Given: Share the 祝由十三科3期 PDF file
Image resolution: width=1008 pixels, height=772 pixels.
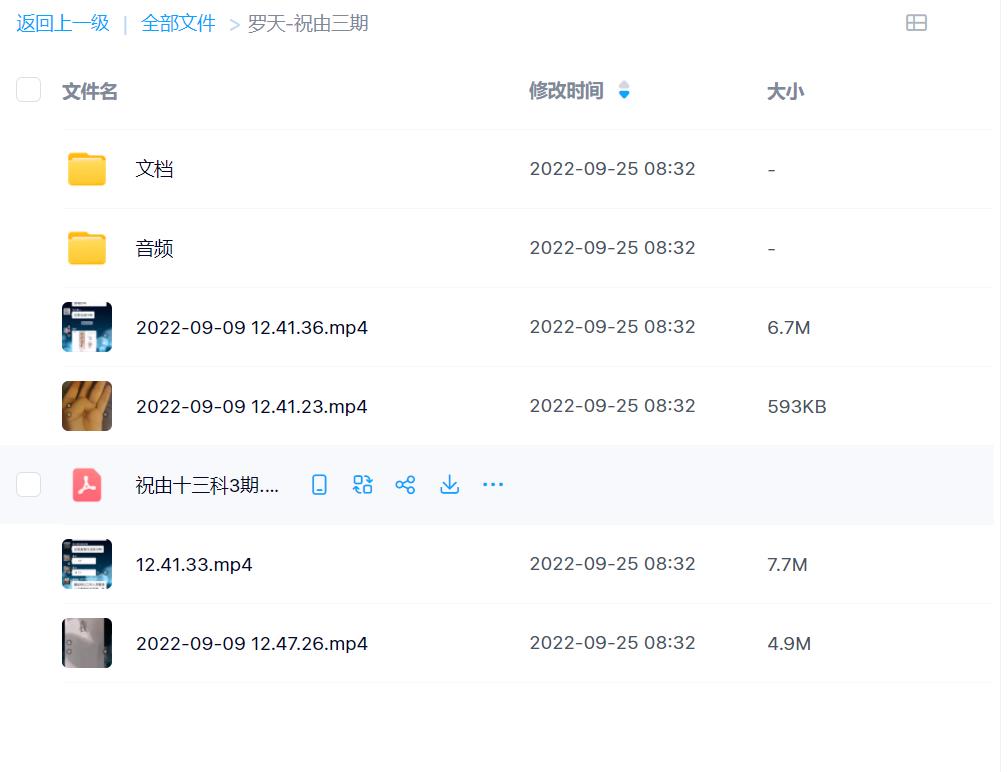Looking at the screenshot, I should (x=405, y=484).
